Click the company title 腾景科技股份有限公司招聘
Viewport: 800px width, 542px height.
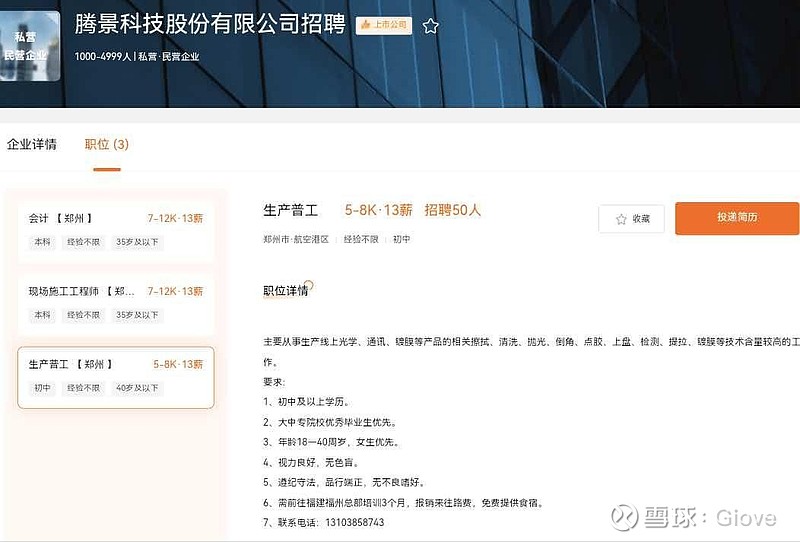point(210,23)
